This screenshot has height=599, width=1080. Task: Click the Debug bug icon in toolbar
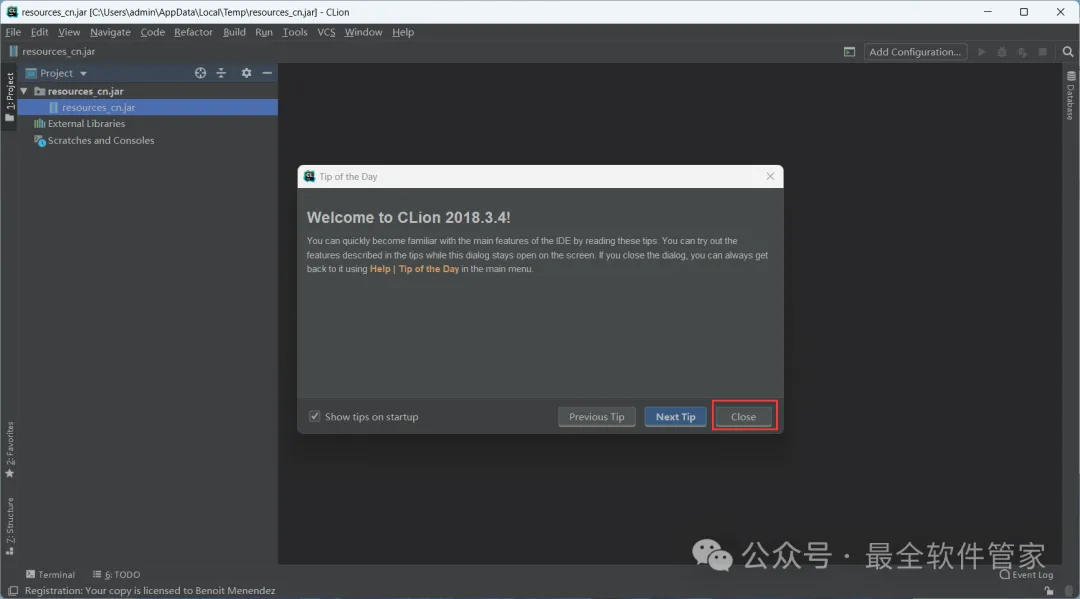pyautogui.click(x=1002, y=52)
